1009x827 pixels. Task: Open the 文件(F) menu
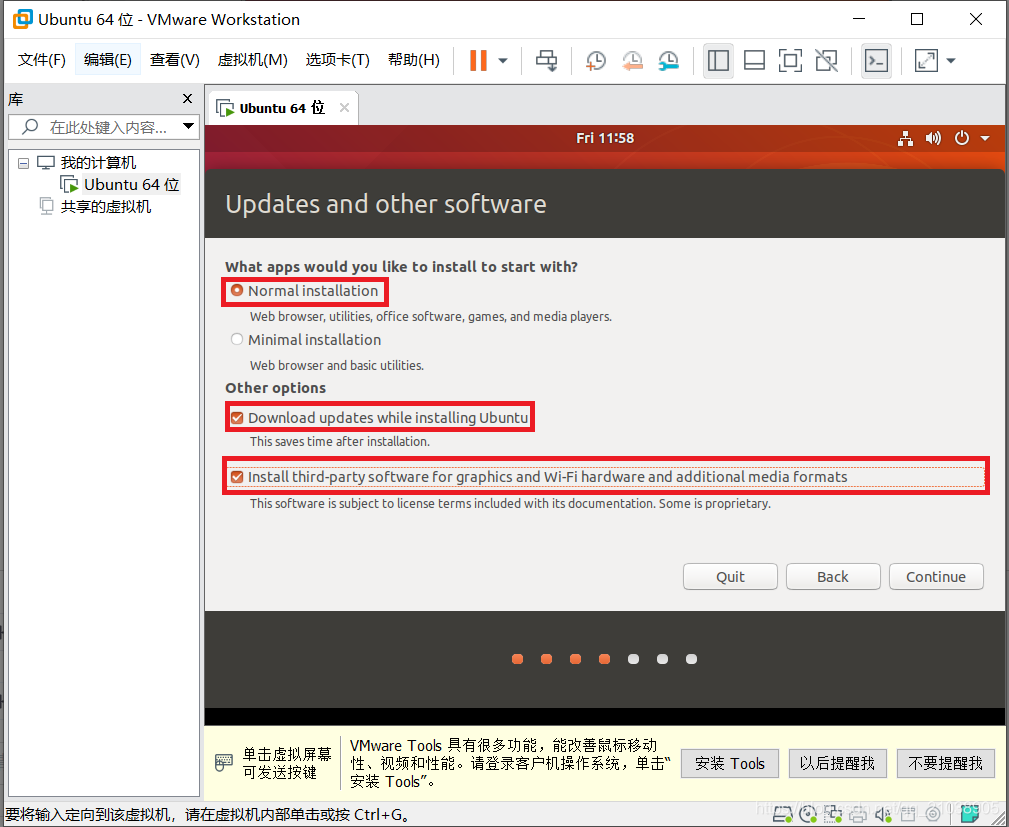click(x=42, y=60)
